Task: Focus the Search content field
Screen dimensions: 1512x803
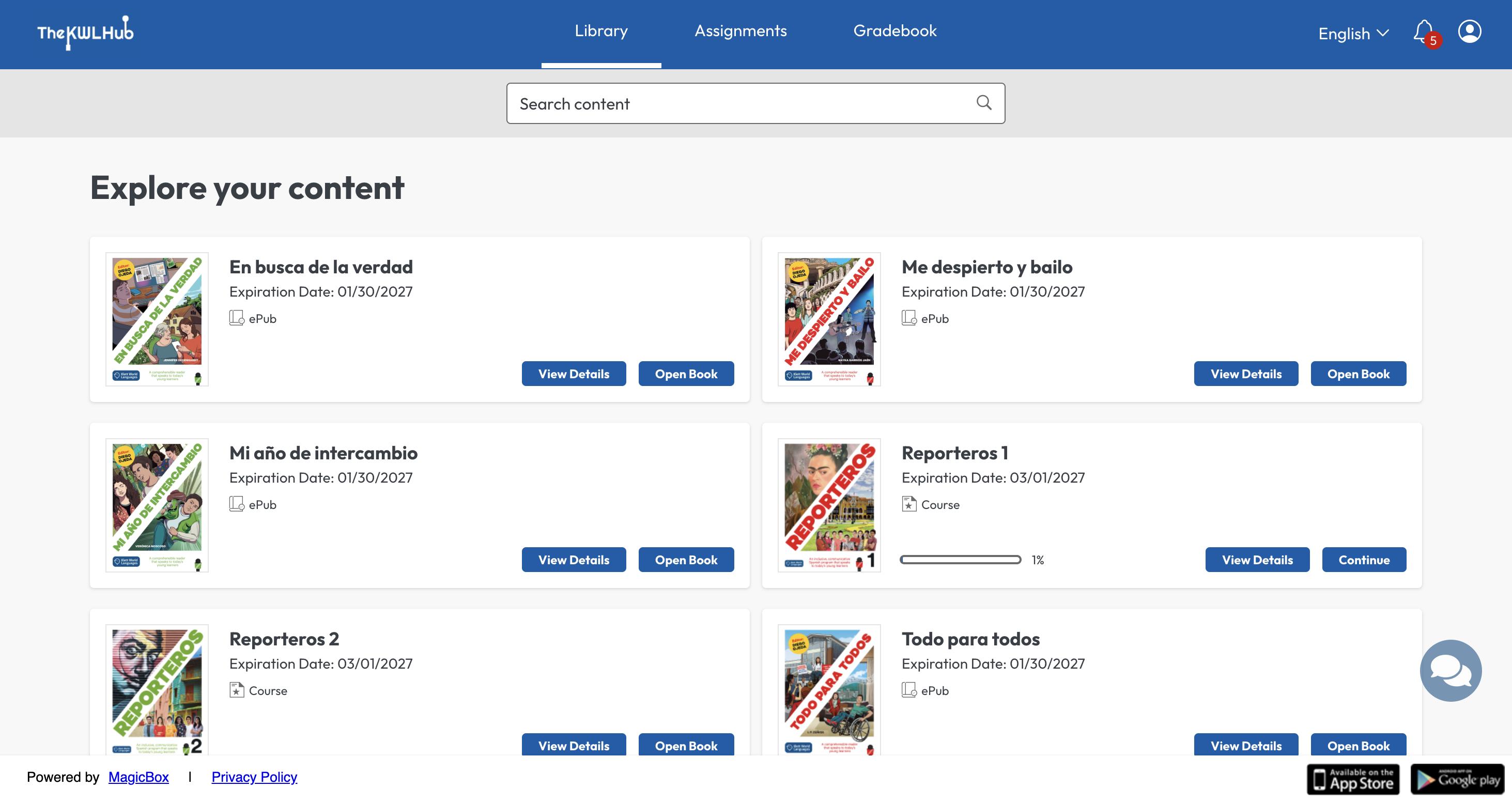Action: pyautogui.click(x=739, y=104)
